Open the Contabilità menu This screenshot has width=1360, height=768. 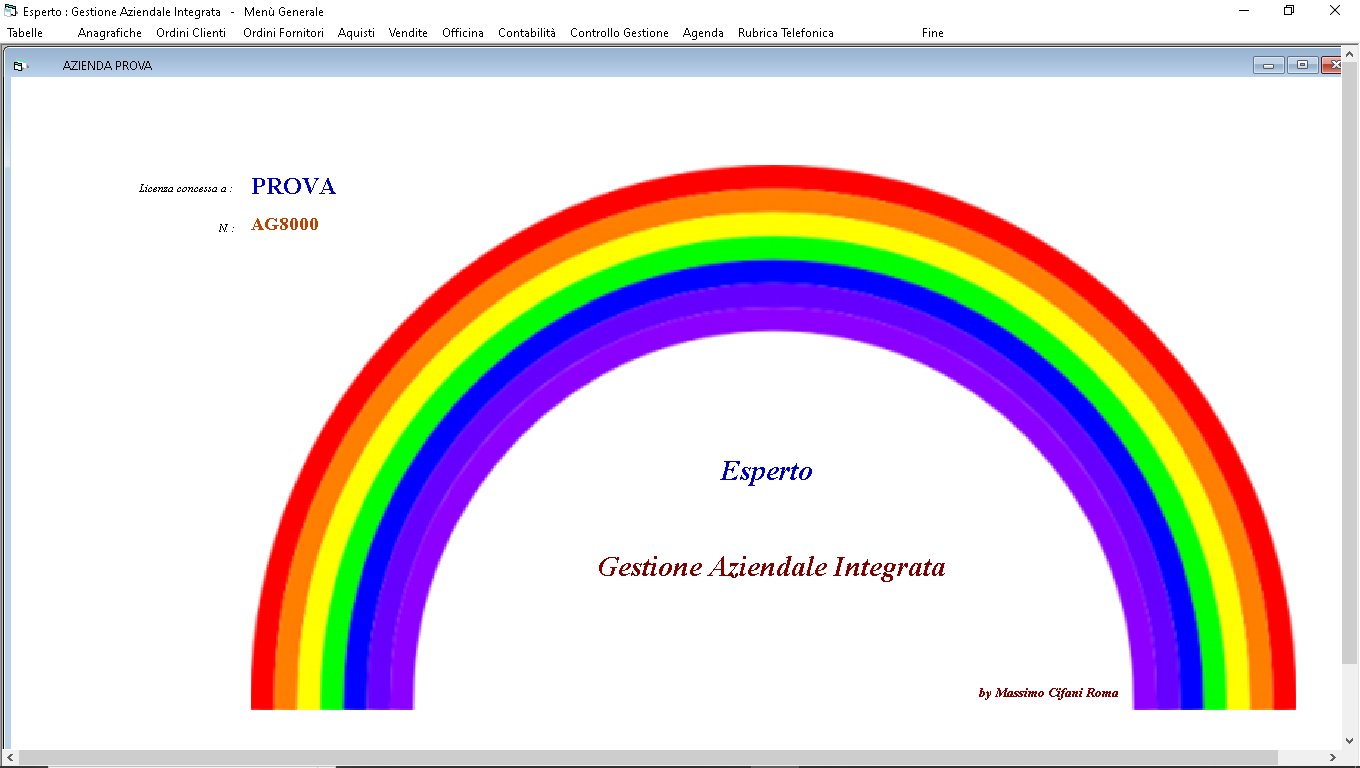coord(527,33)
